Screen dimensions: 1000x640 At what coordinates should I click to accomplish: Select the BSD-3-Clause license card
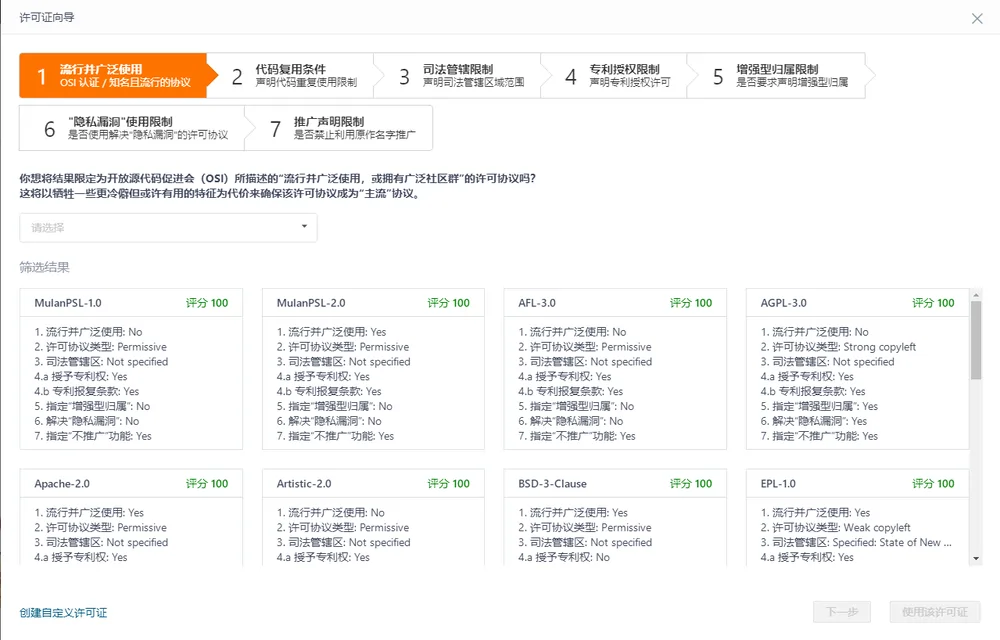tap(615, 518)
